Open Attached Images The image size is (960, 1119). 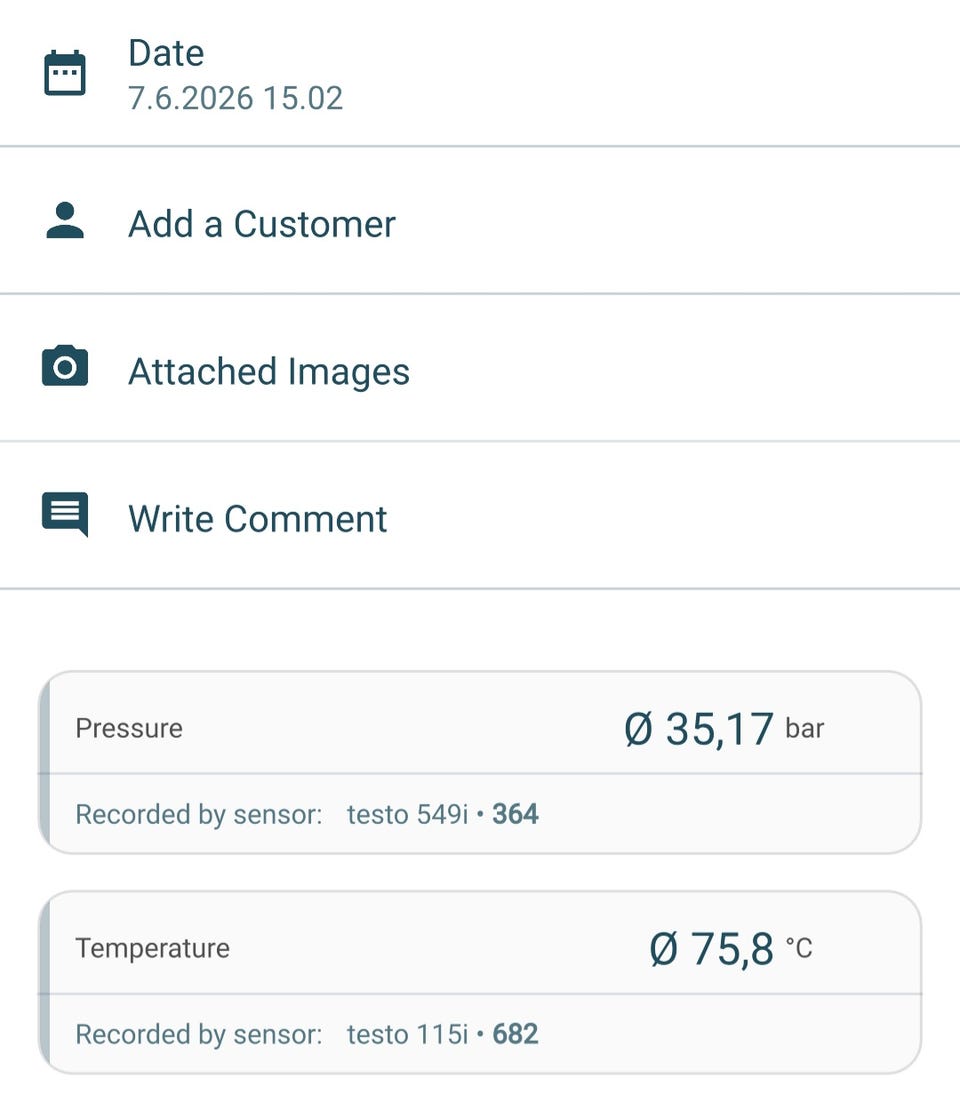tap(480, 368)
